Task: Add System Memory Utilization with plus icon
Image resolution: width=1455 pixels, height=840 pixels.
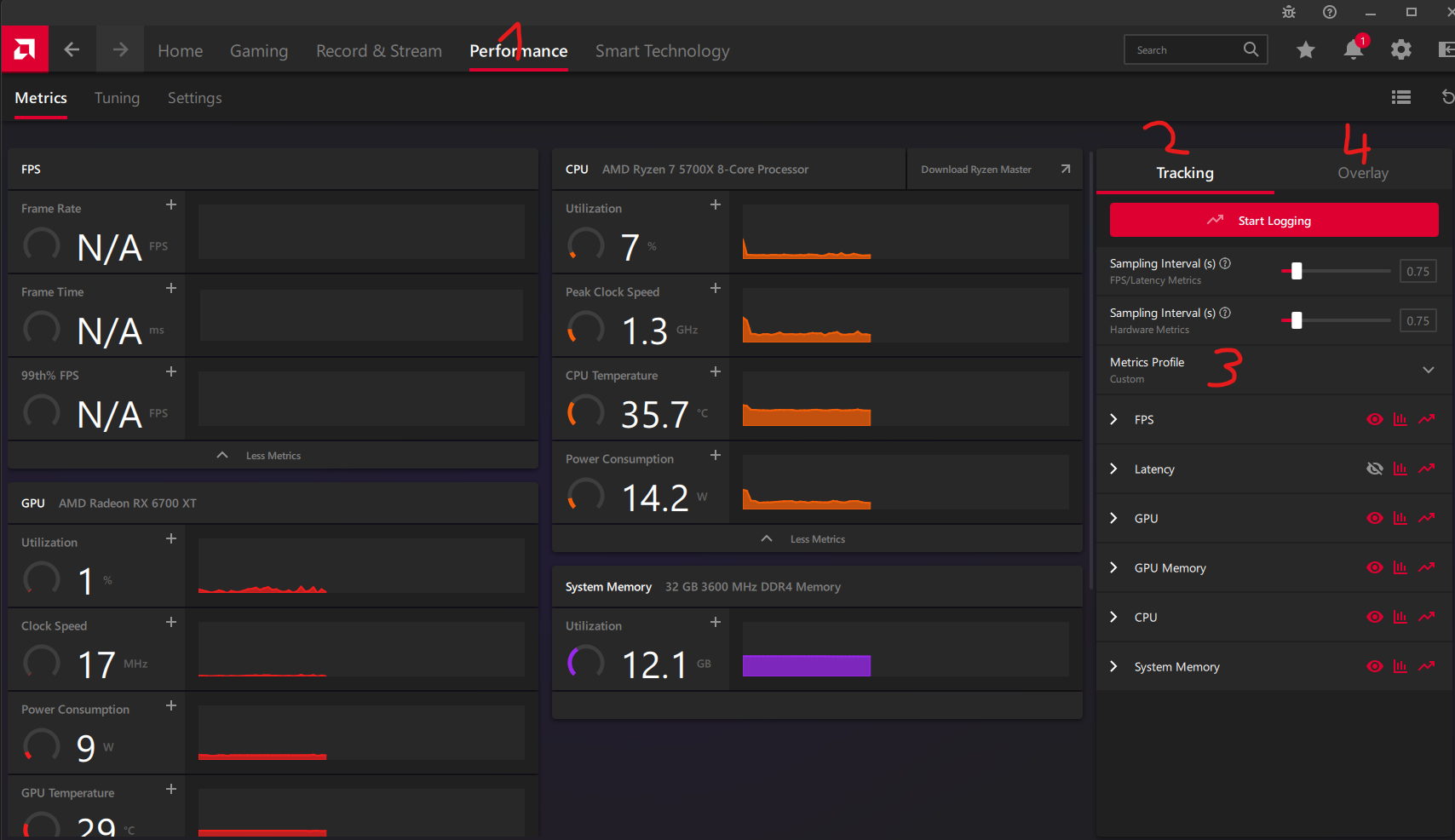Action: click(716, 622)
